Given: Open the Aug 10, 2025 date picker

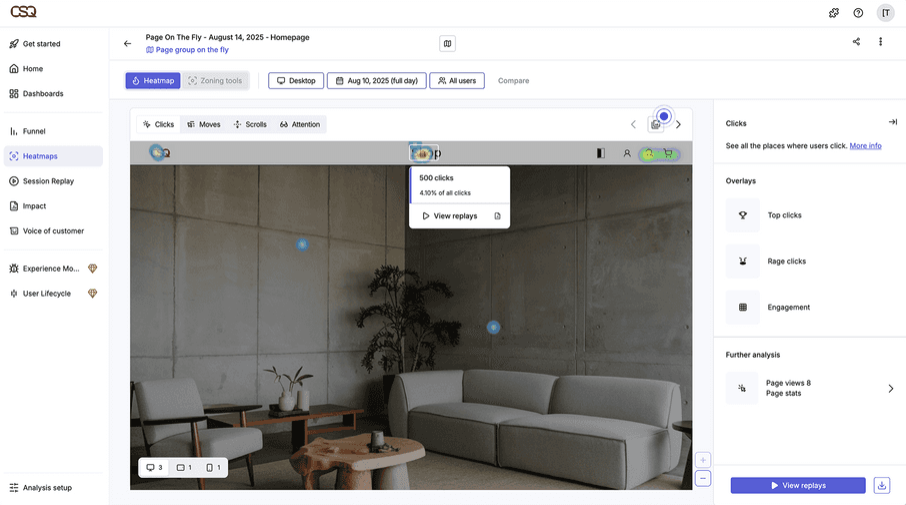Looking at the screenshot, I should tap(376, 81).
